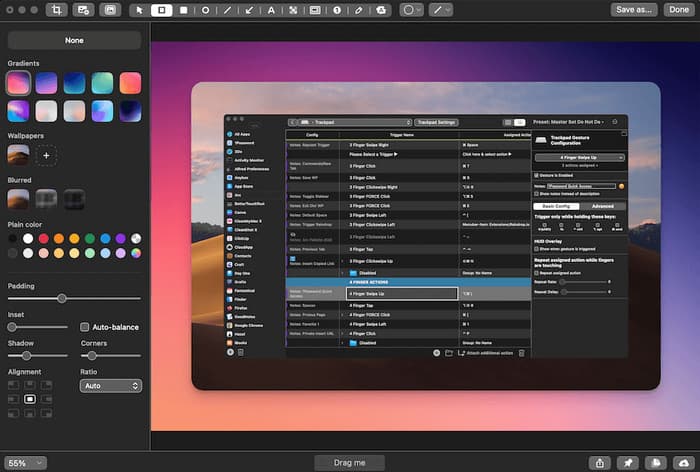Select the first blurred background thumbnail
This screenshot has height=472, width=700.
[19, 198]
